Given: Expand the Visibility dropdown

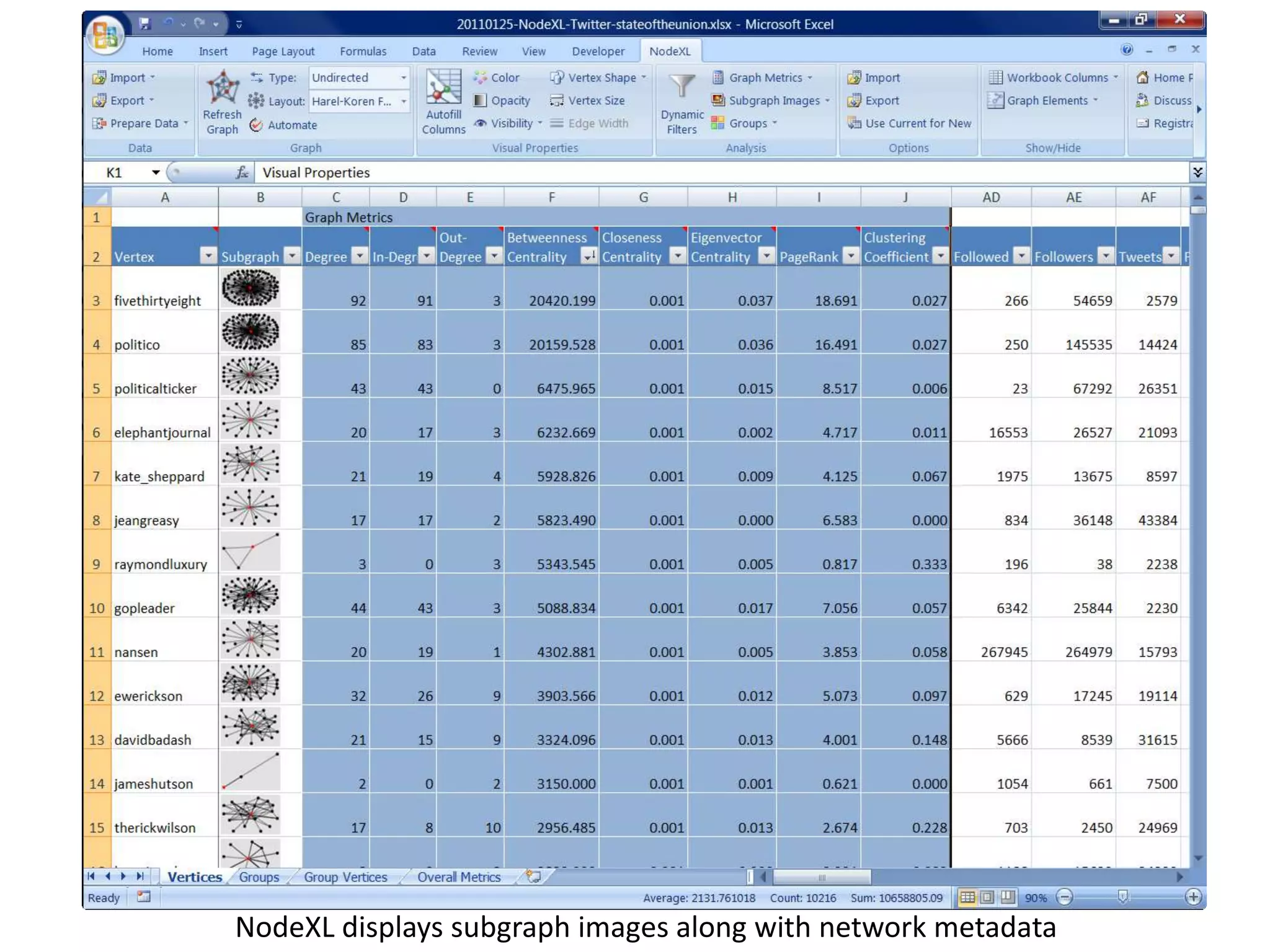Looking at the screenshot, I should point(540,123).
